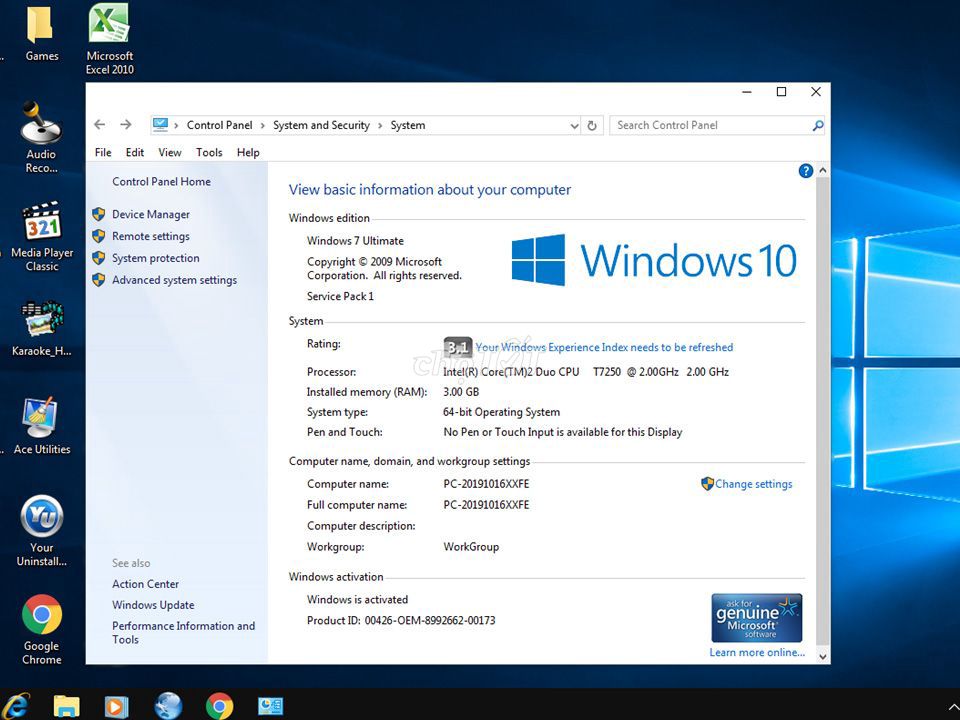Open Action Center link
960x720 pixels.
pyautogui.click(x=145, y=584)
